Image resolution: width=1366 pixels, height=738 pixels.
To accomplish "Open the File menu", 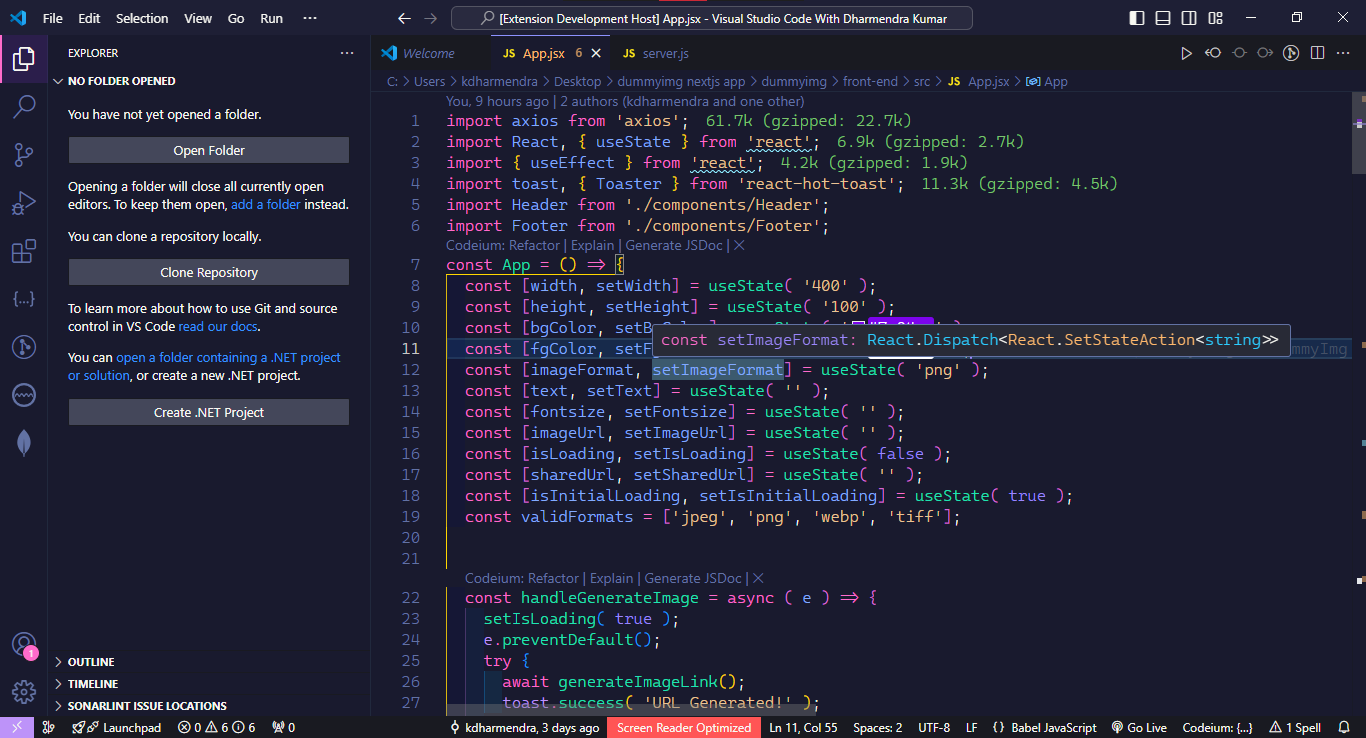I will tap(52, 18).
